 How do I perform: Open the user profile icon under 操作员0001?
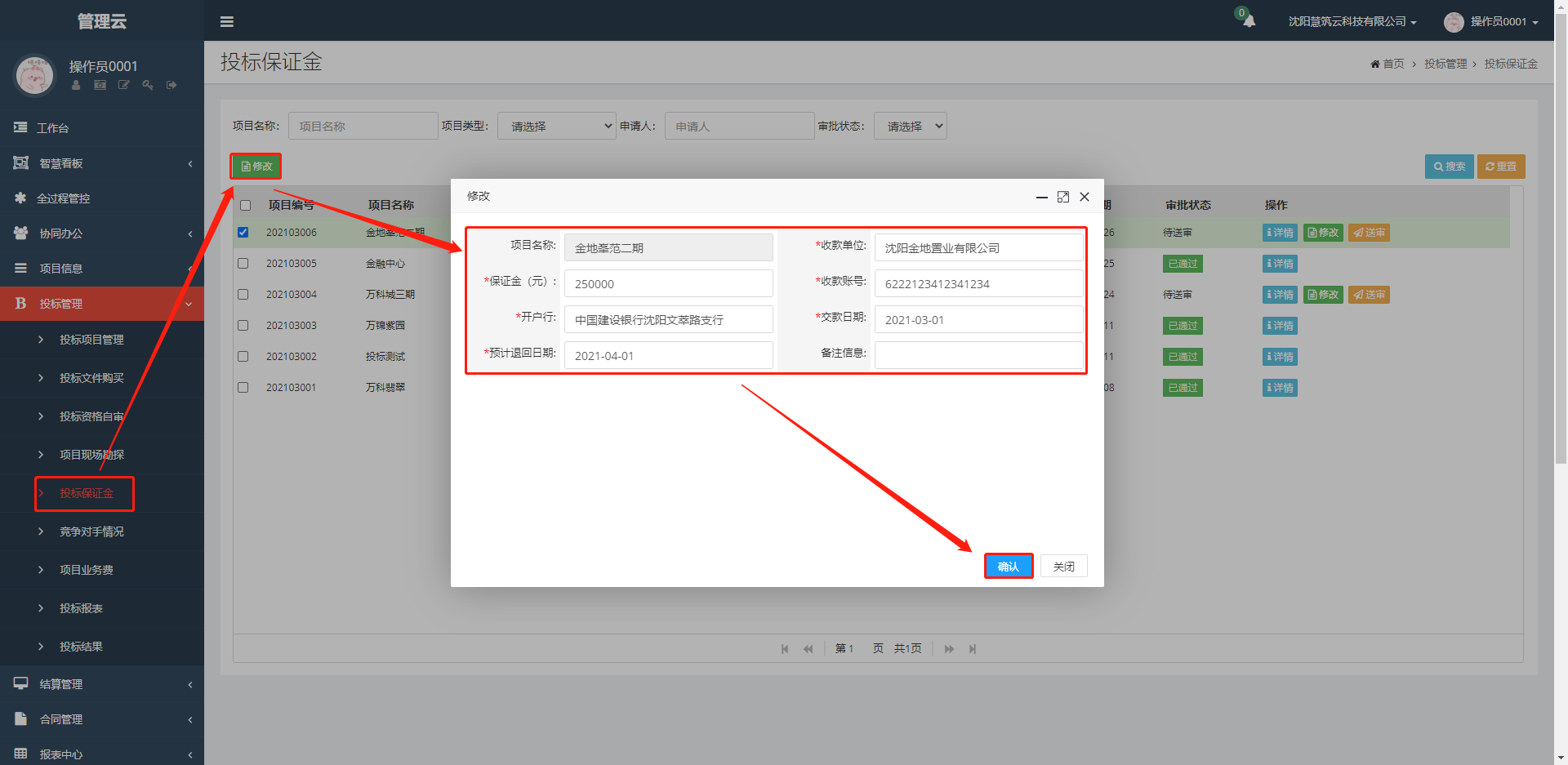pyautogui.click(x=76, y=85)
